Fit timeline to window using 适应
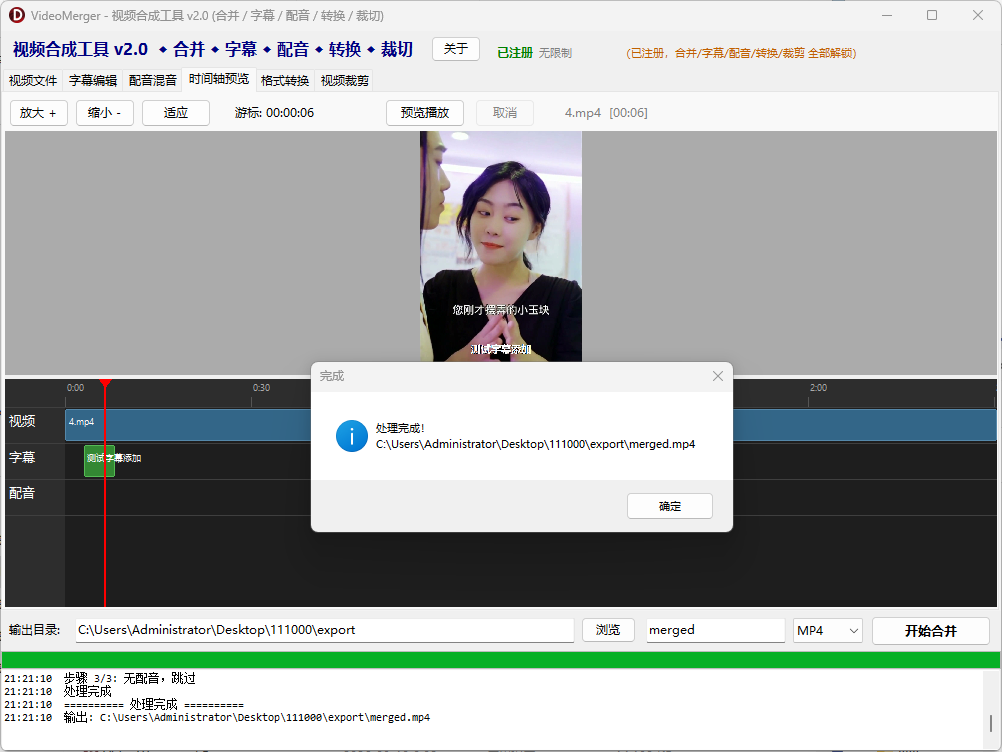This screenshot has height=752, width=1002. point(175,113)
